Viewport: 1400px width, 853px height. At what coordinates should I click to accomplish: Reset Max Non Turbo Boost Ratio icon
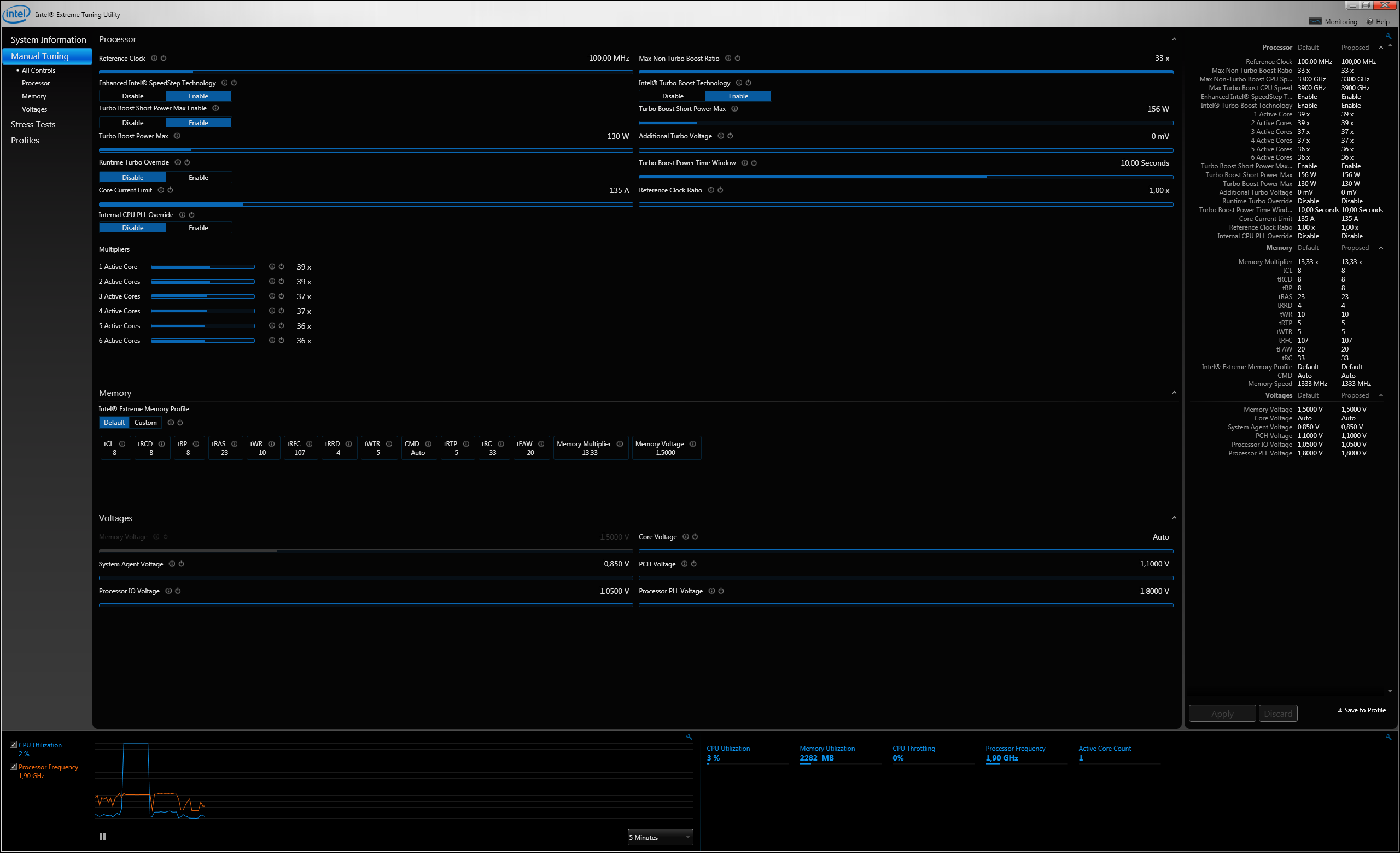(738, 58)
